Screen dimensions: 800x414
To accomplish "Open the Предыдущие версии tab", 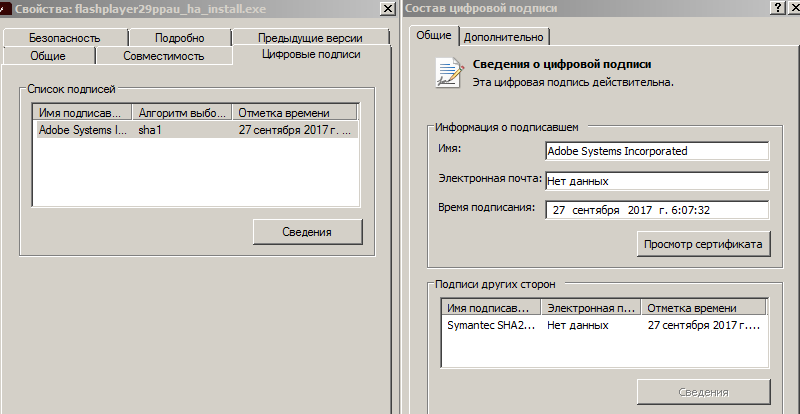I will [x=310, y=38].
